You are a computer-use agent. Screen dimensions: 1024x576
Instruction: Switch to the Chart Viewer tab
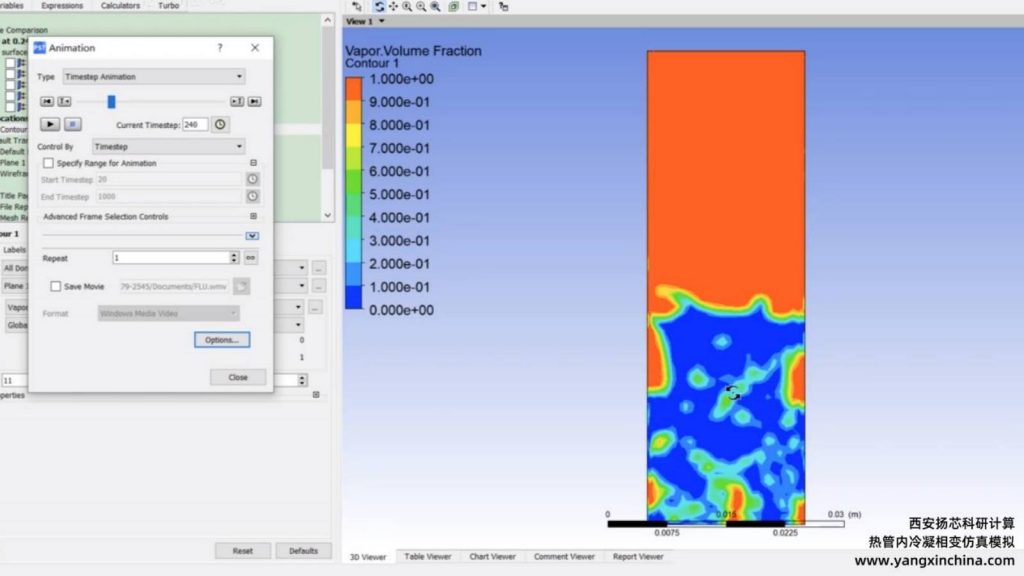click(492, 556)
